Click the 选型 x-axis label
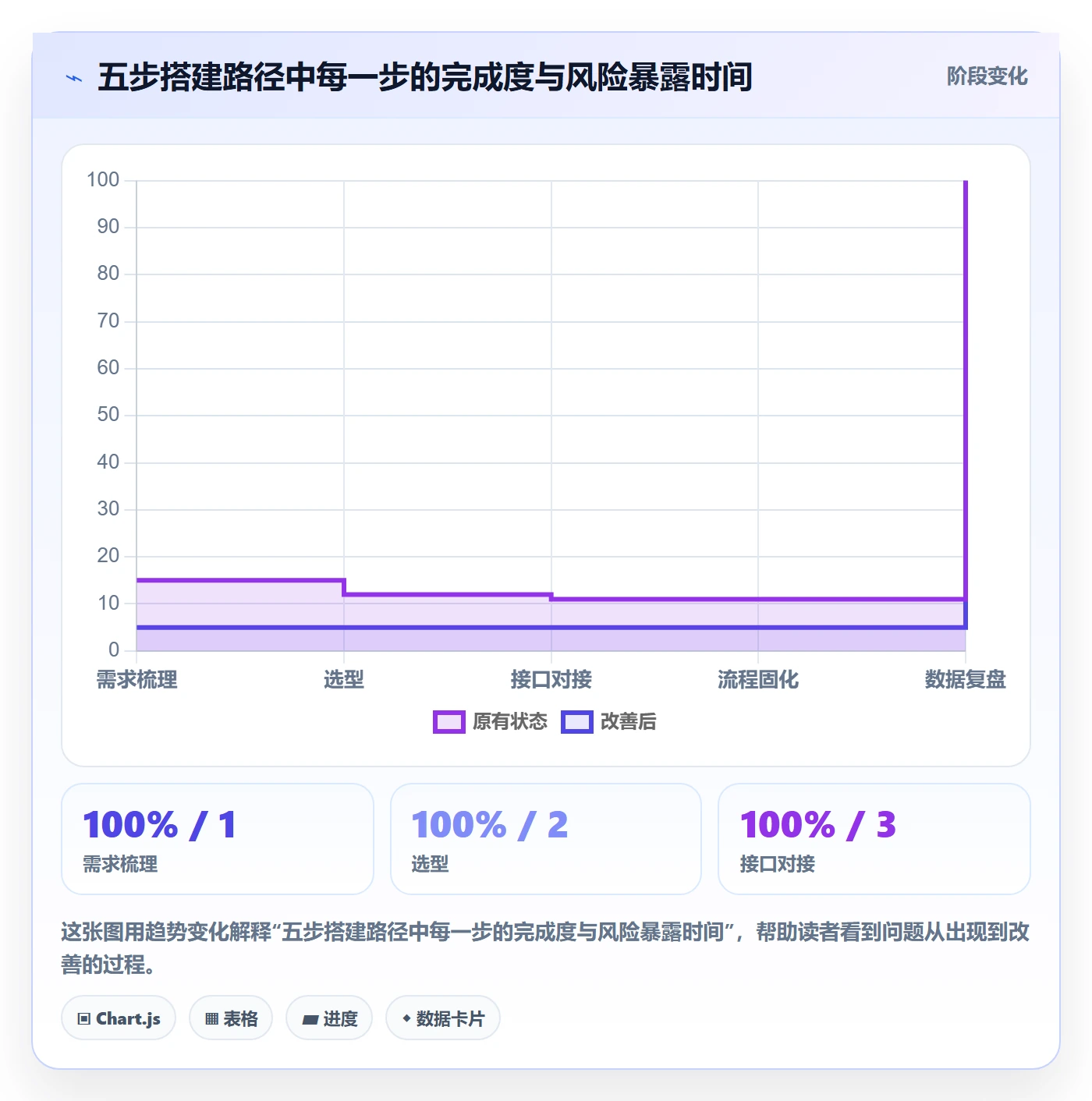The width and height of the screenshot is (1092, 1101). tap(344, 680)
